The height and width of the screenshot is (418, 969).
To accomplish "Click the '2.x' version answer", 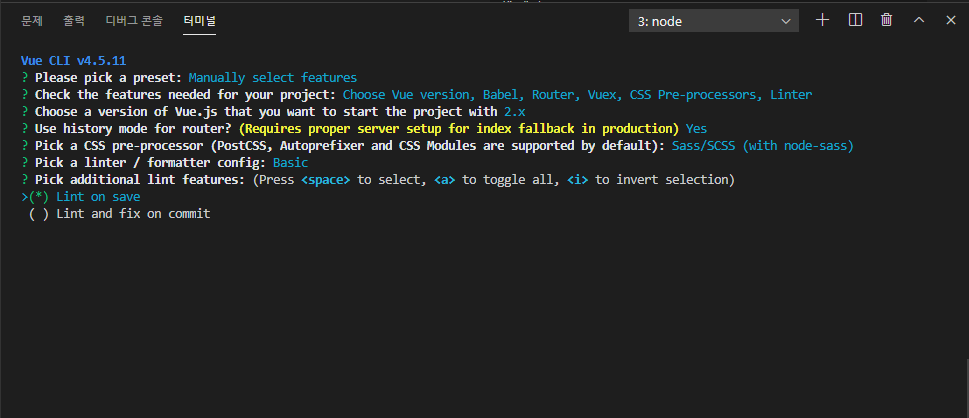I will pyautogui.click(x=515, y=112).
